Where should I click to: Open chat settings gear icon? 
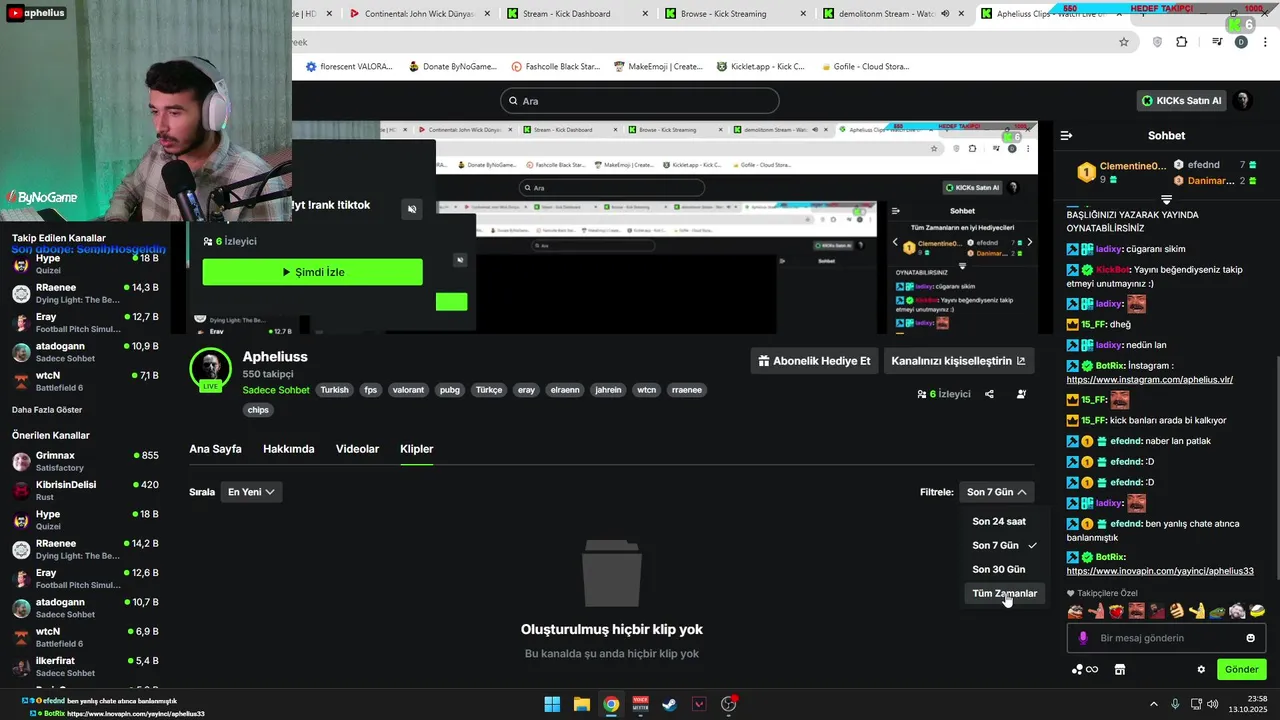pos(1201,669)
